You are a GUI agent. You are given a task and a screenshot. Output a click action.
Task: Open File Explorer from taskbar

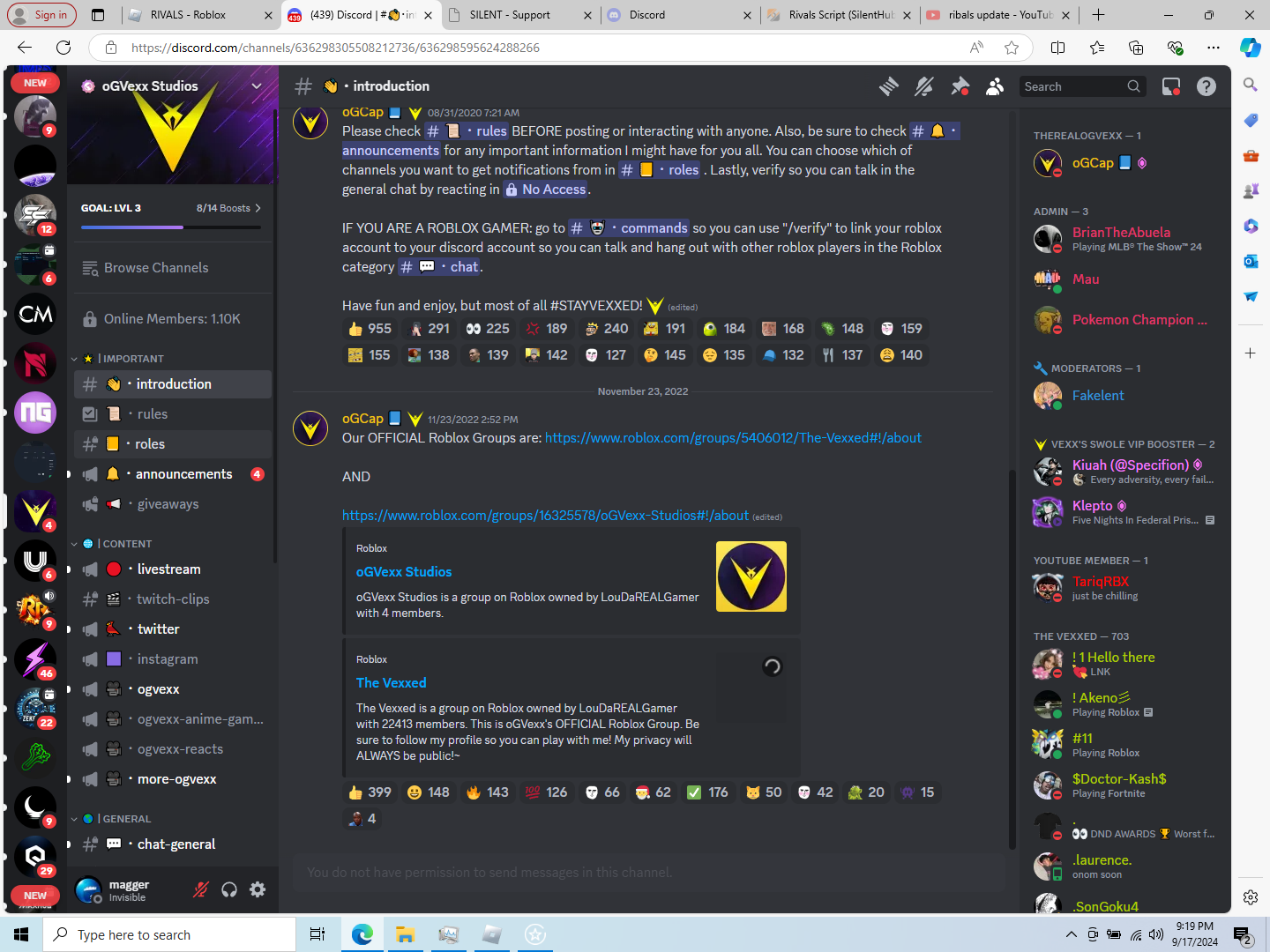(405, 934)
